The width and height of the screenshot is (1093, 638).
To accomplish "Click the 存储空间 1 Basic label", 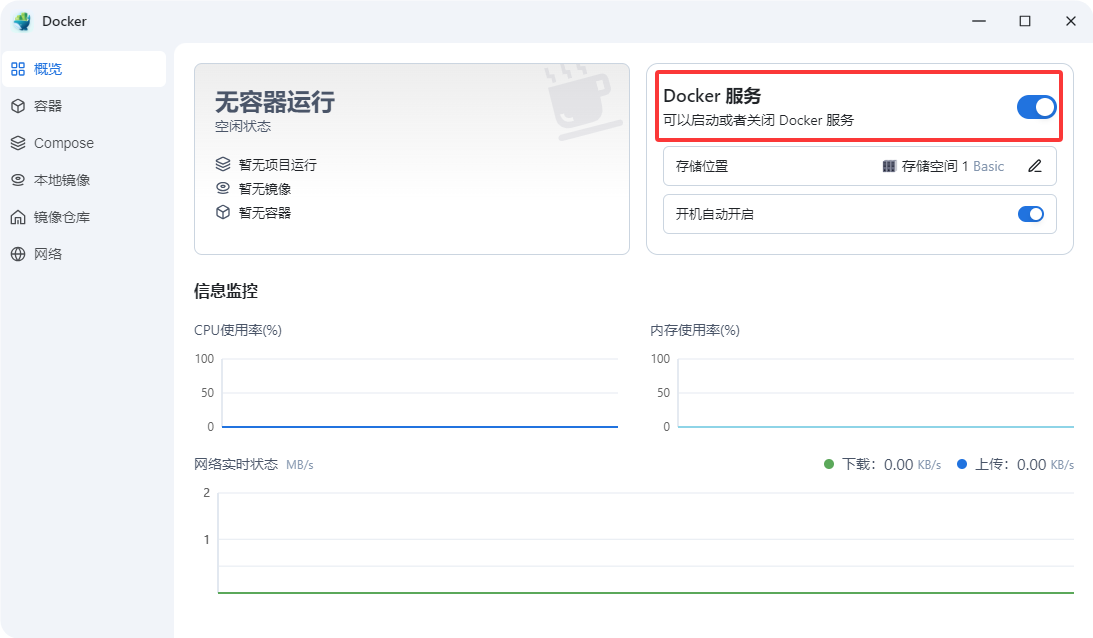I will point(952,166).
